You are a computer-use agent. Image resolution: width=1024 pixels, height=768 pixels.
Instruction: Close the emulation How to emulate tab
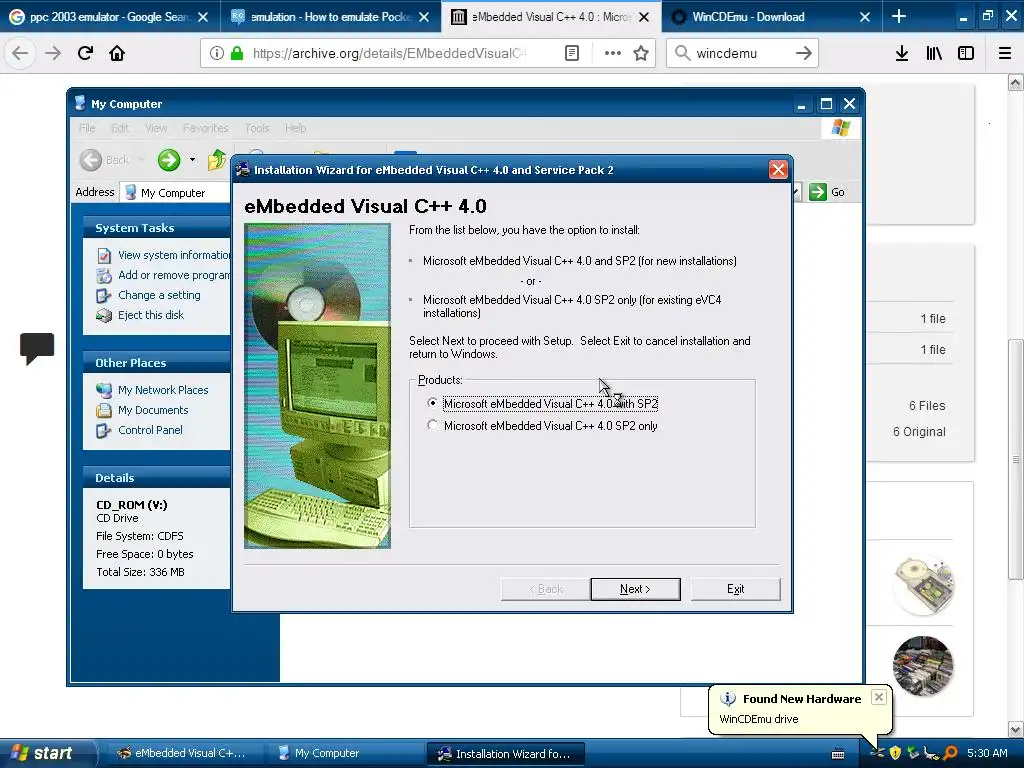[424, 17]
